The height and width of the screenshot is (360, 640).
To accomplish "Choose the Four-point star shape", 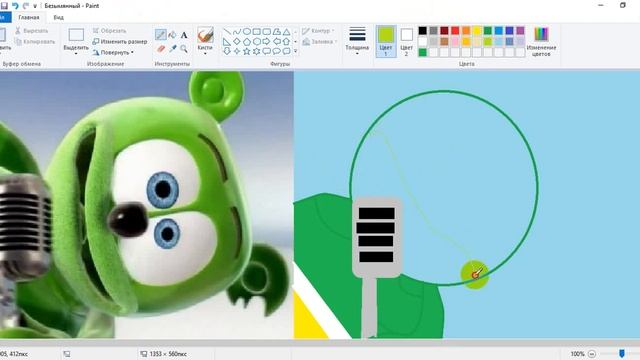I will [x=237, y=51].
